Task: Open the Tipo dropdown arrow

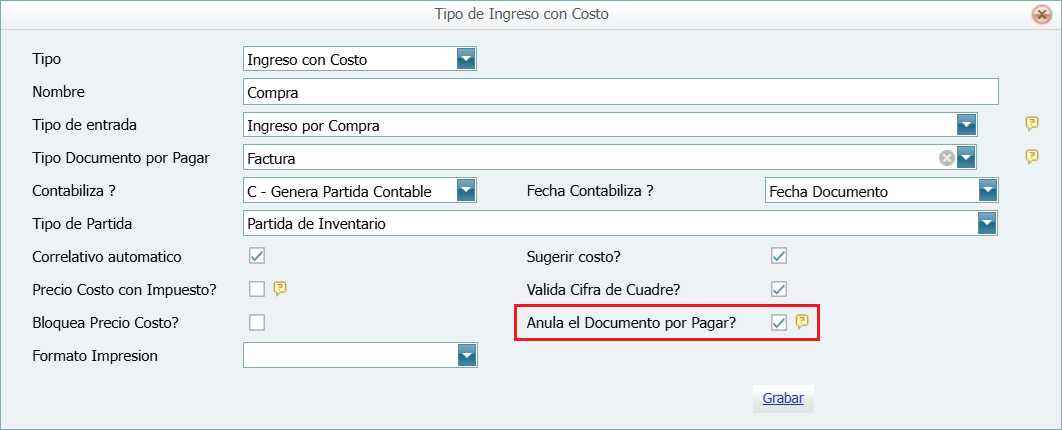Action: tap(466, 59)
